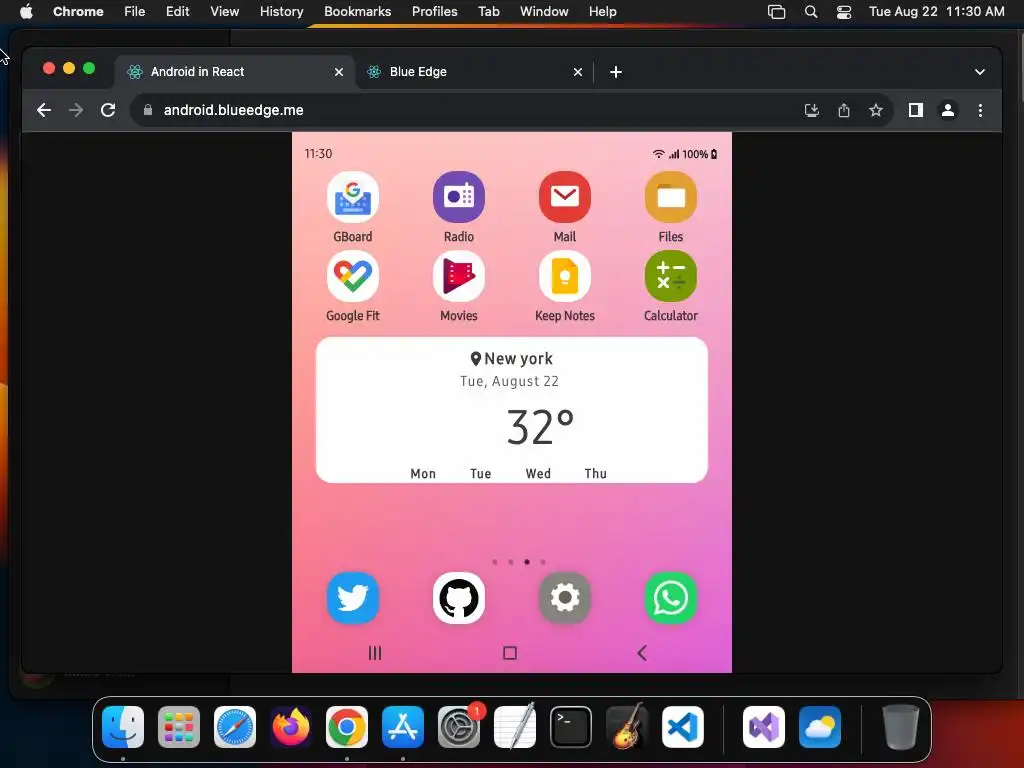Click the share page icon
The image size is (1024, 768).
[x=844, y=110]
